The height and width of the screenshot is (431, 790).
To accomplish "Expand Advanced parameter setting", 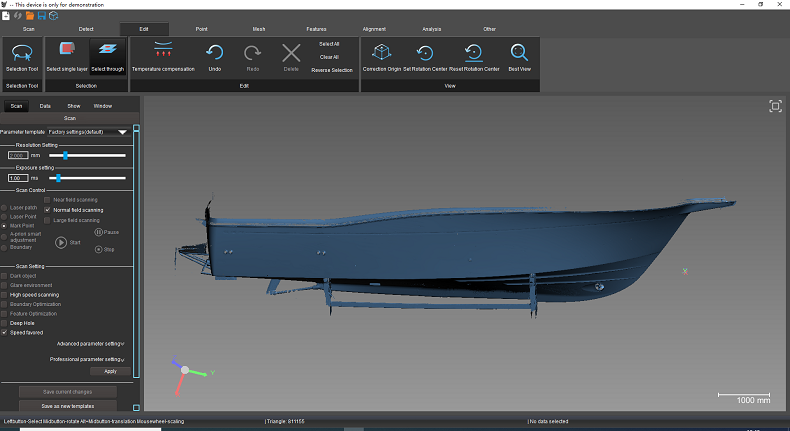I will pos(91,343).
